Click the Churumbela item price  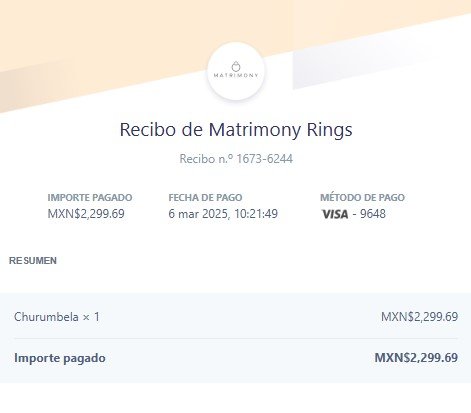(419, 317)
